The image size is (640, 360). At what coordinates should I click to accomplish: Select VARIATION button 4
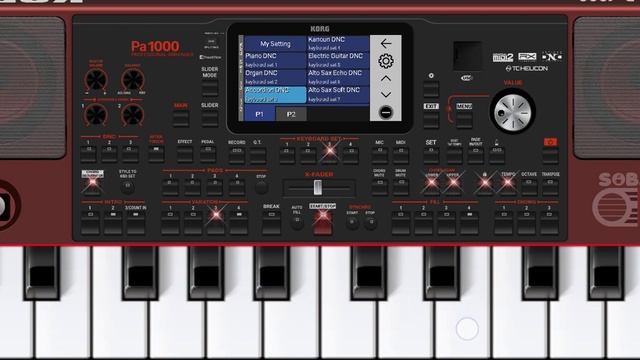pos(239,222)
